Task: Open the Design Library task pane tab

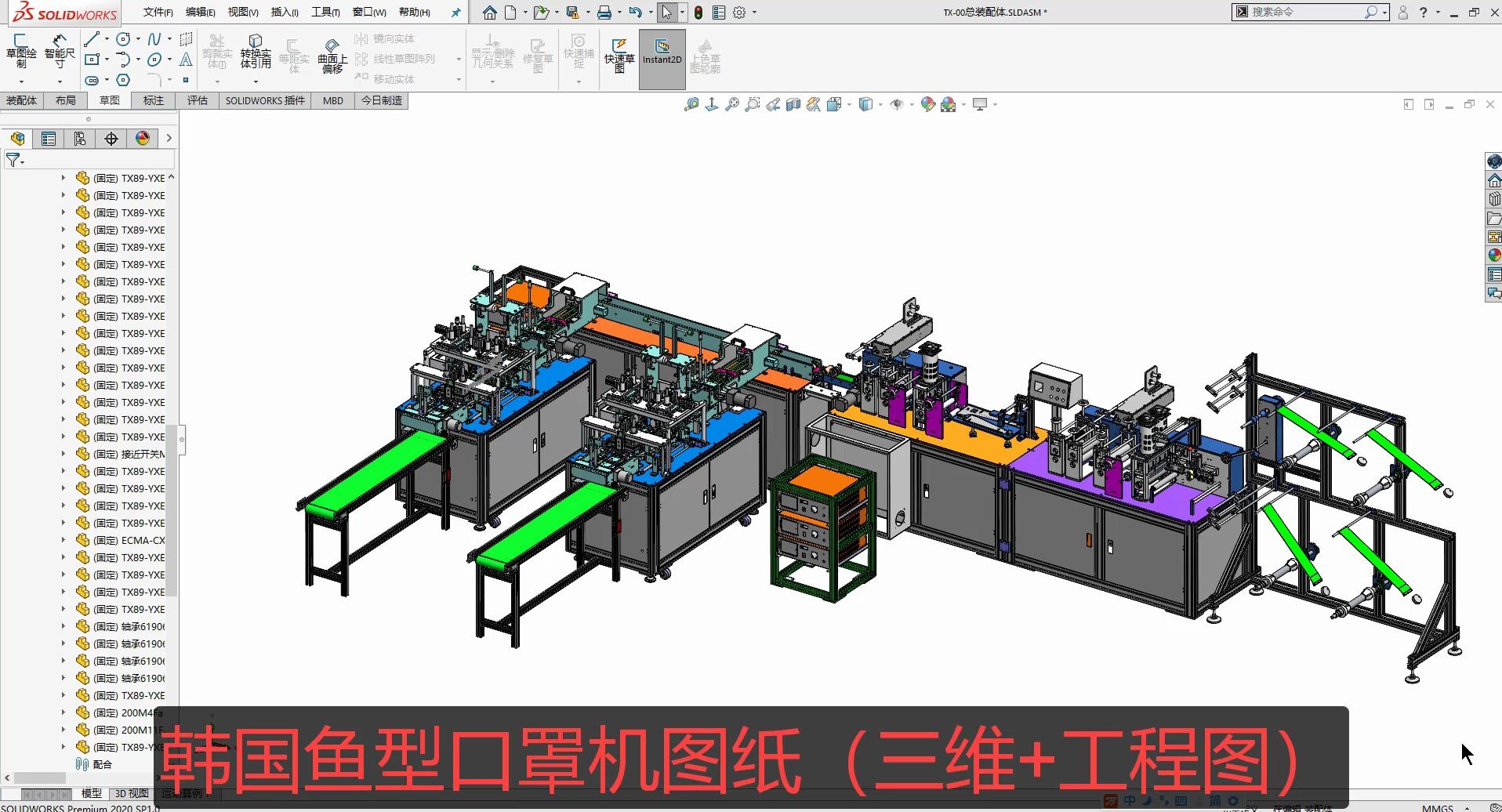Action: 1494,199
